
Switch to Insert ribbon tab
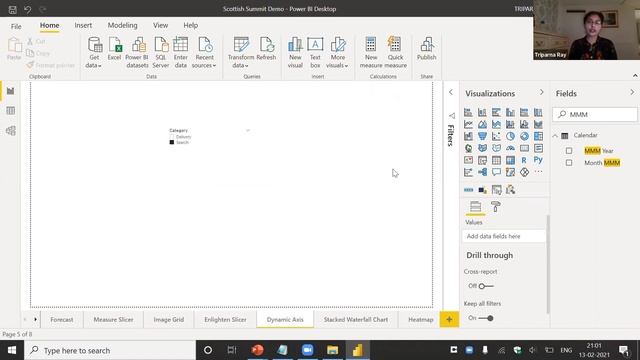[x=83, y=25]
